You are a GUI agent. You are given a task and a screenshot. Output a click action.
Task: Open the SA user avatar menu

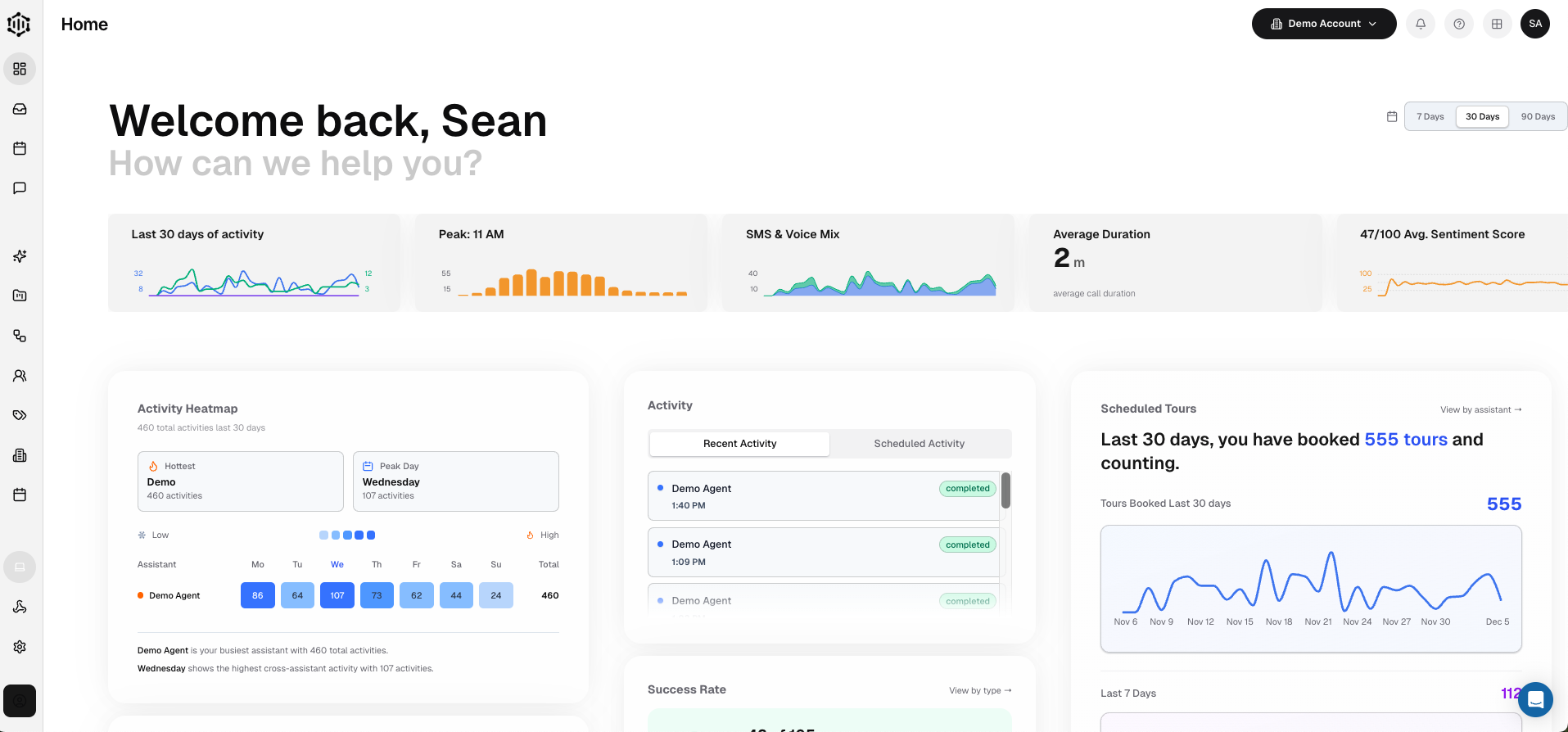(1535, 24)
